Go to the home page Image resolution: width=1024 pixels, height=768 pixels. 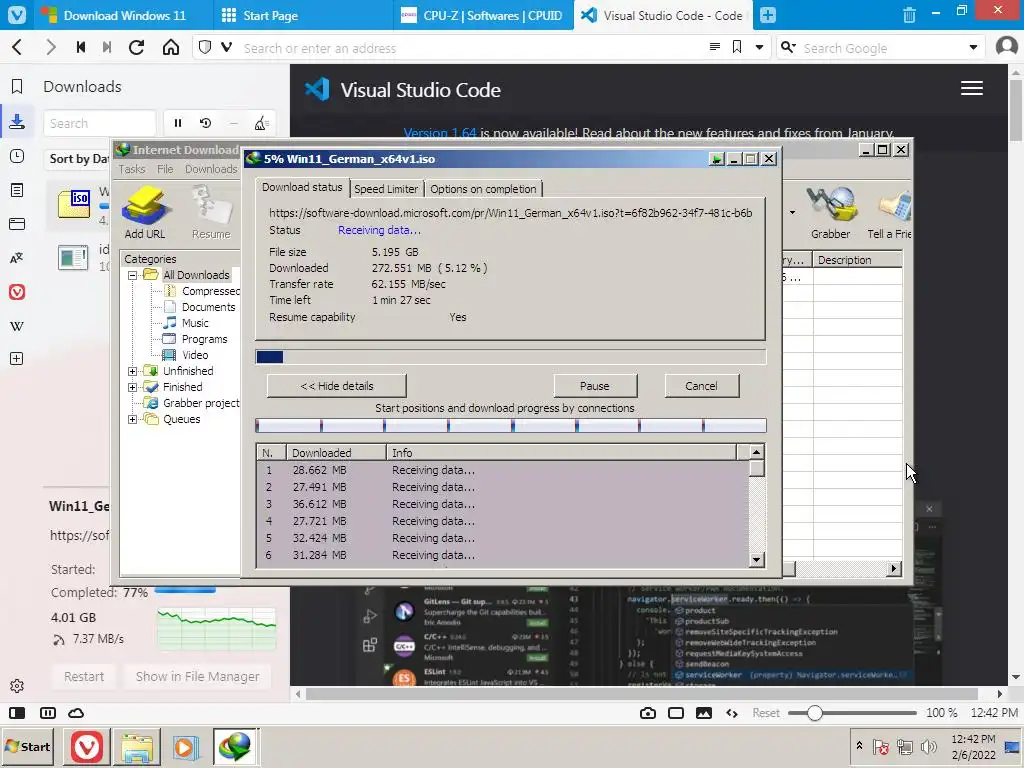[x=170, y=47]
